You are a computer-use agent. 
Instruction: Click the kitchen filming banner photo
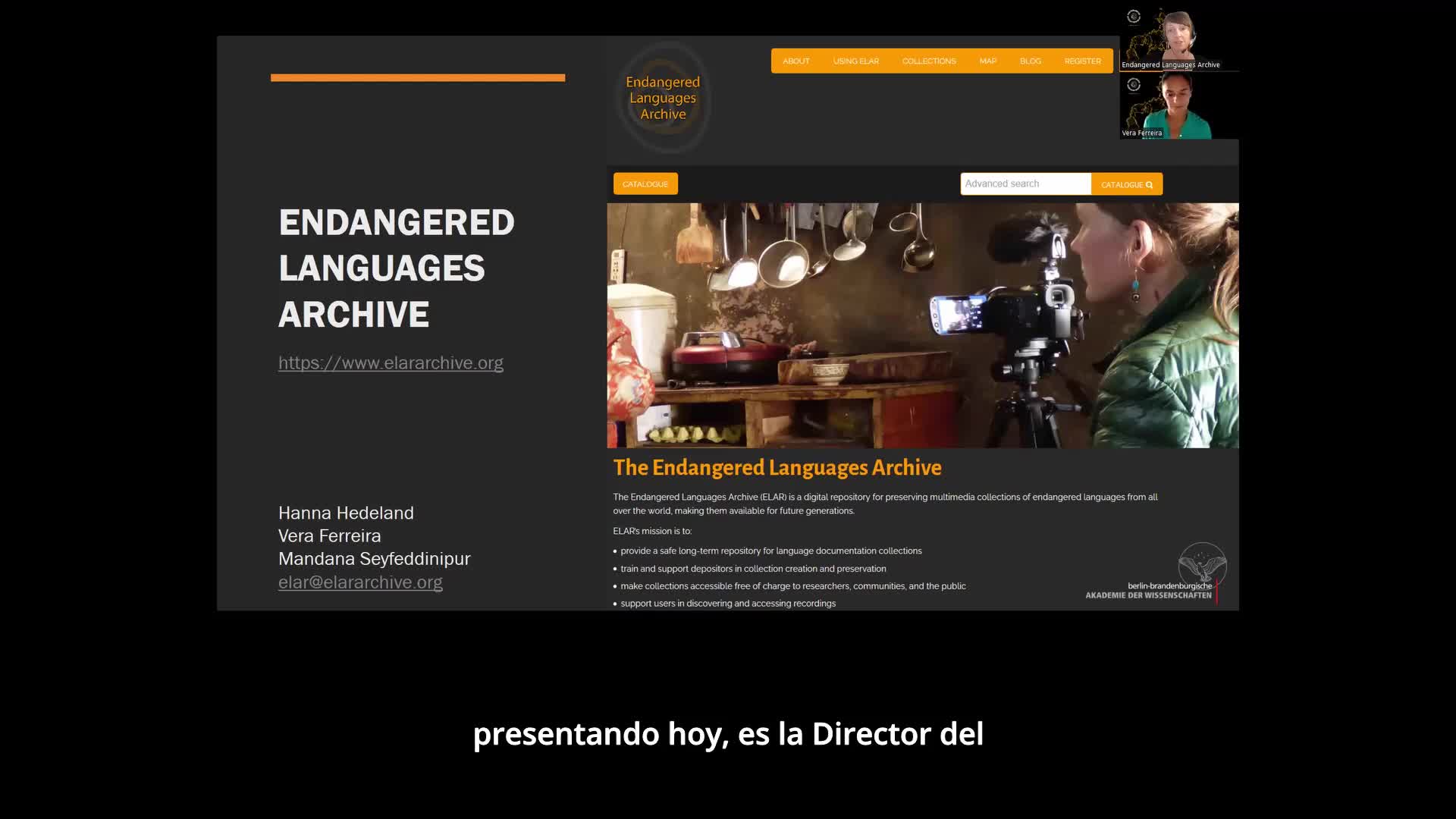[x=923, y=325]
